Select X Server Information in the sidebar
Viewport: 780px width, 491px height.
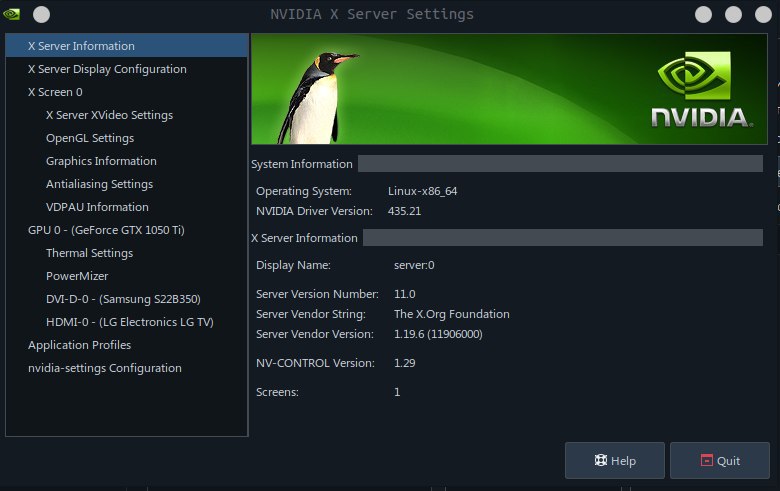[126, 46]
